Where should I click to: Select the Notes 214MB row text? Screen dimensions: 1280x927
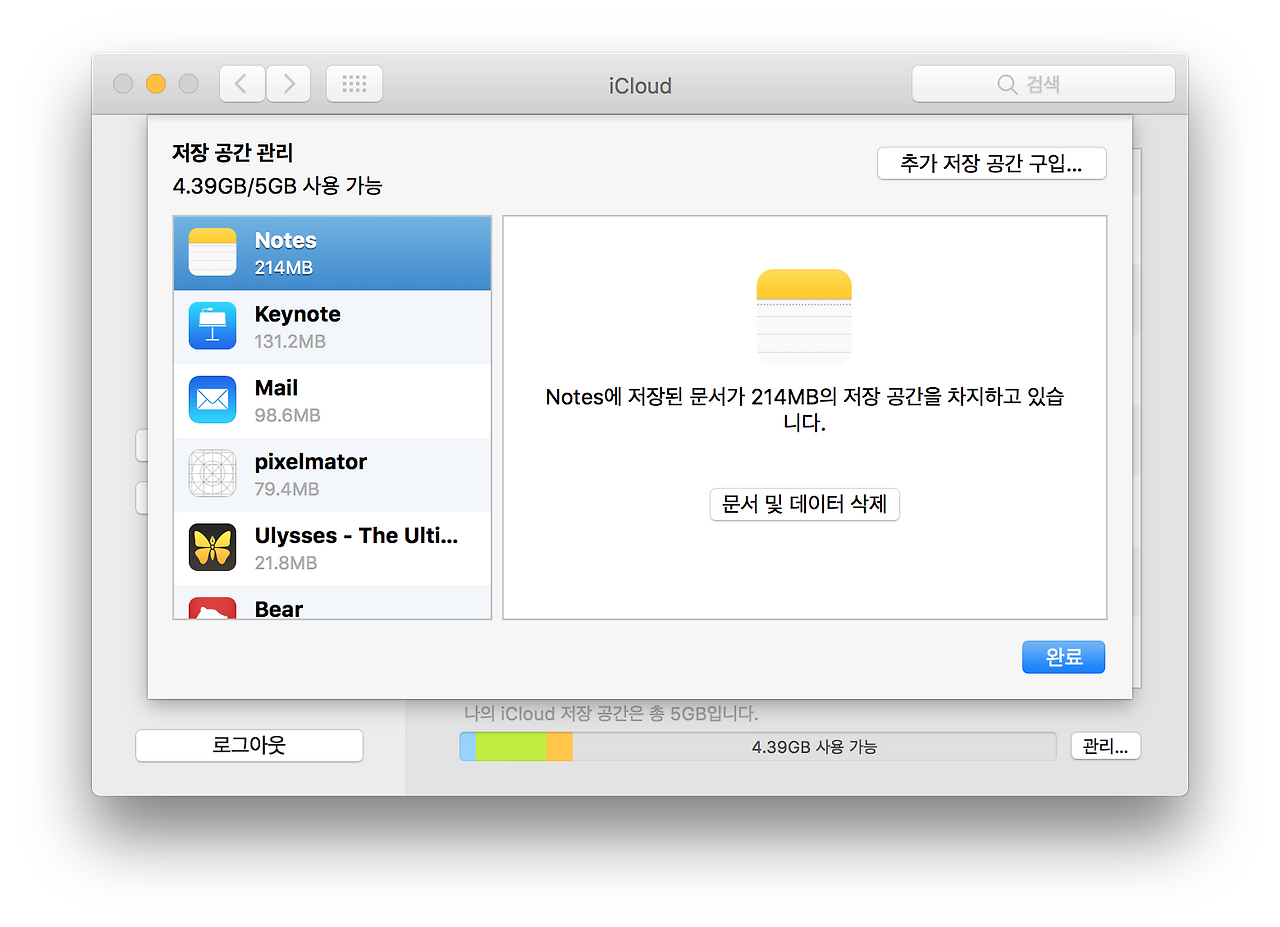[x=286, y=253]
